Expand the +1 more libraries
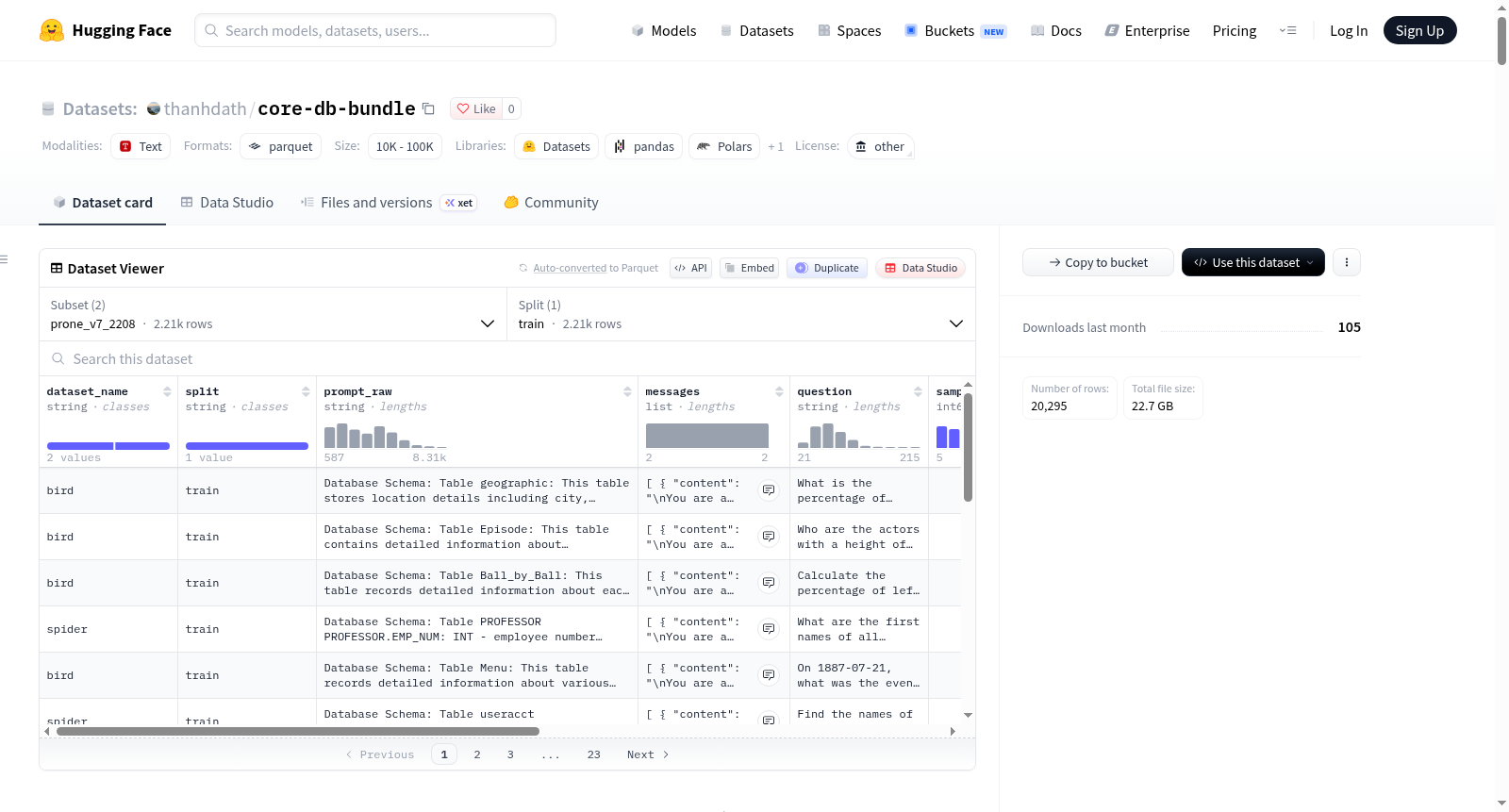This screenshot has width=1509, height=812. [x=775, y=146]
